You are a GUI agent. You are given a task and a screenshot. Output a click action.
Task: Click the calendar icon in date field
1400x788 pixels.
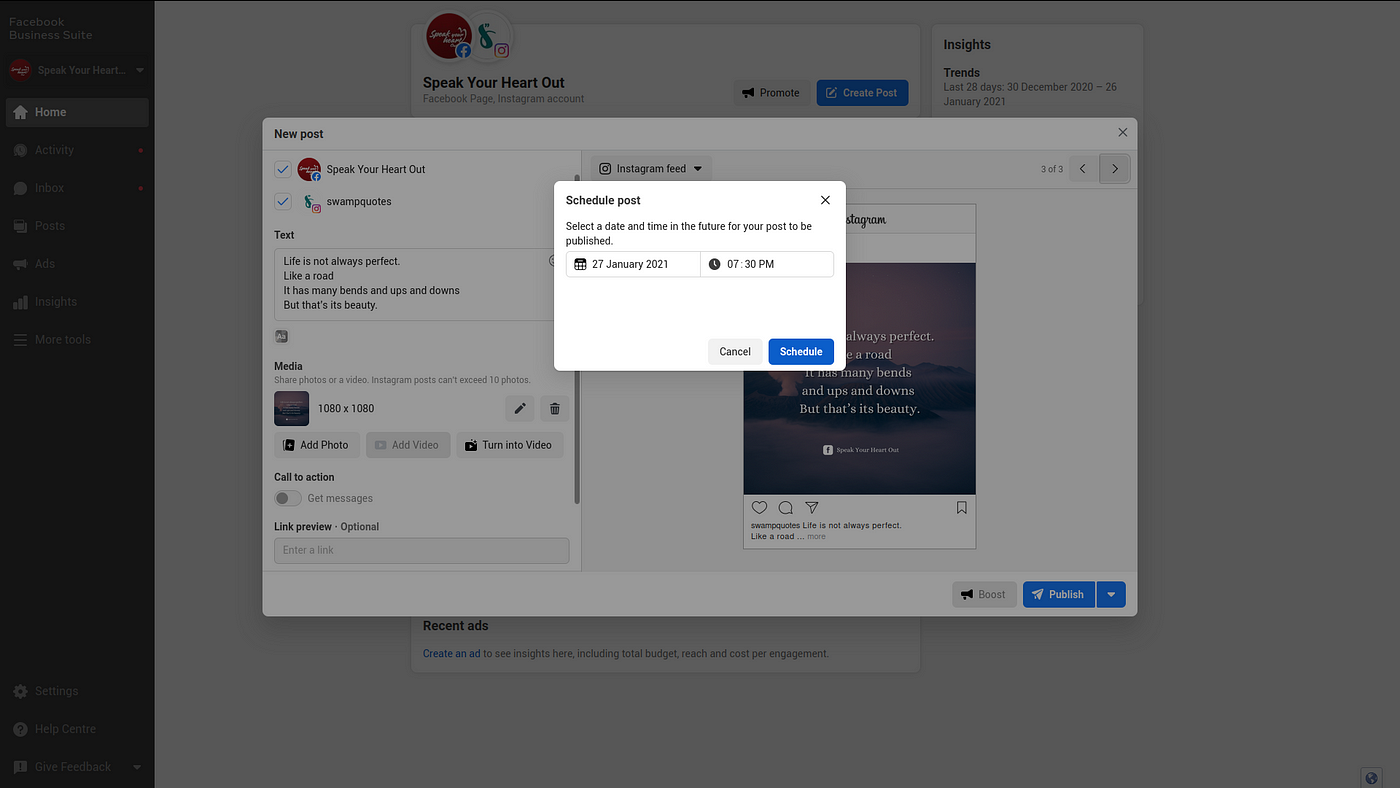click(580, 264)
